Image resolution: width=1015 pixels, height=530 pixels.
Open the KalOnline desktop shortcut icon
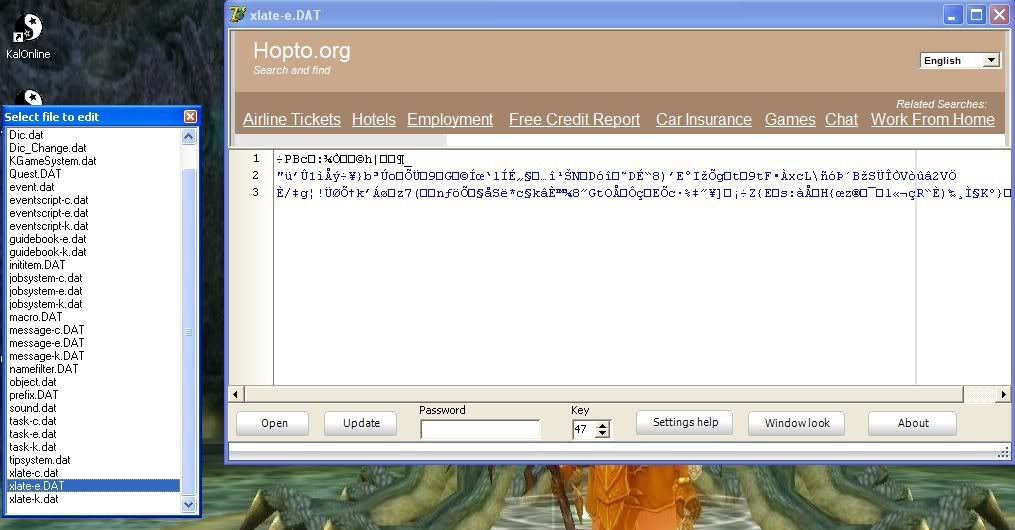[28, 29]
